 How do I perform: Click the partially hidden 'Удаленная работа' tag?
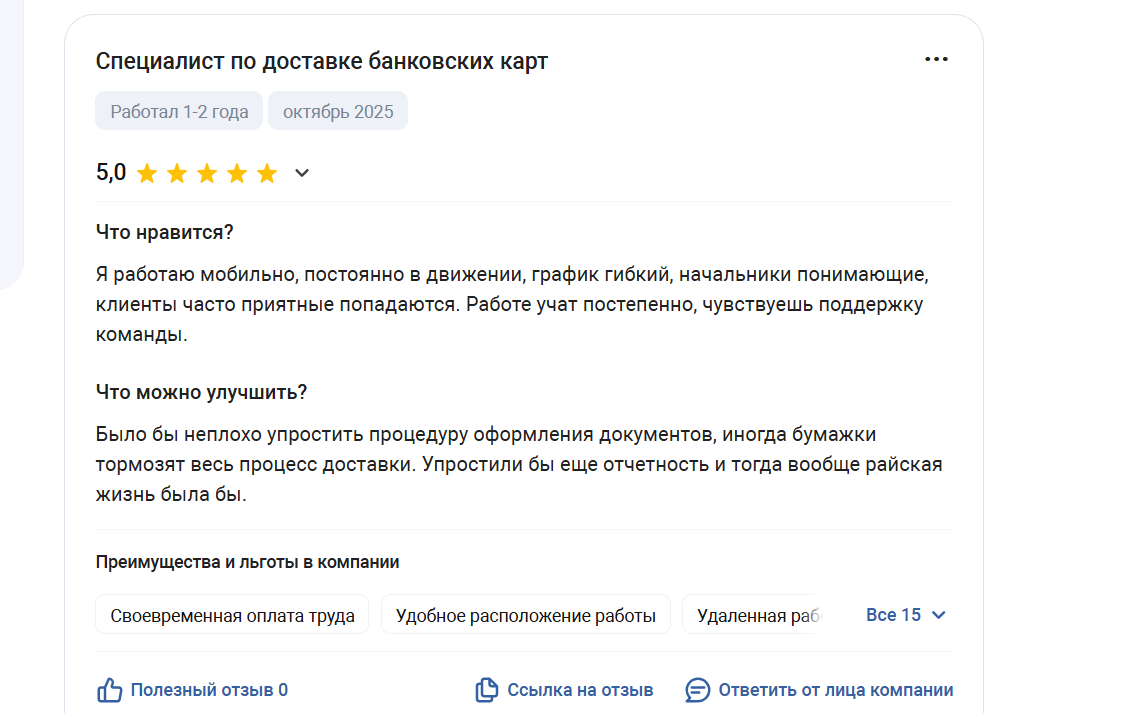756,615
